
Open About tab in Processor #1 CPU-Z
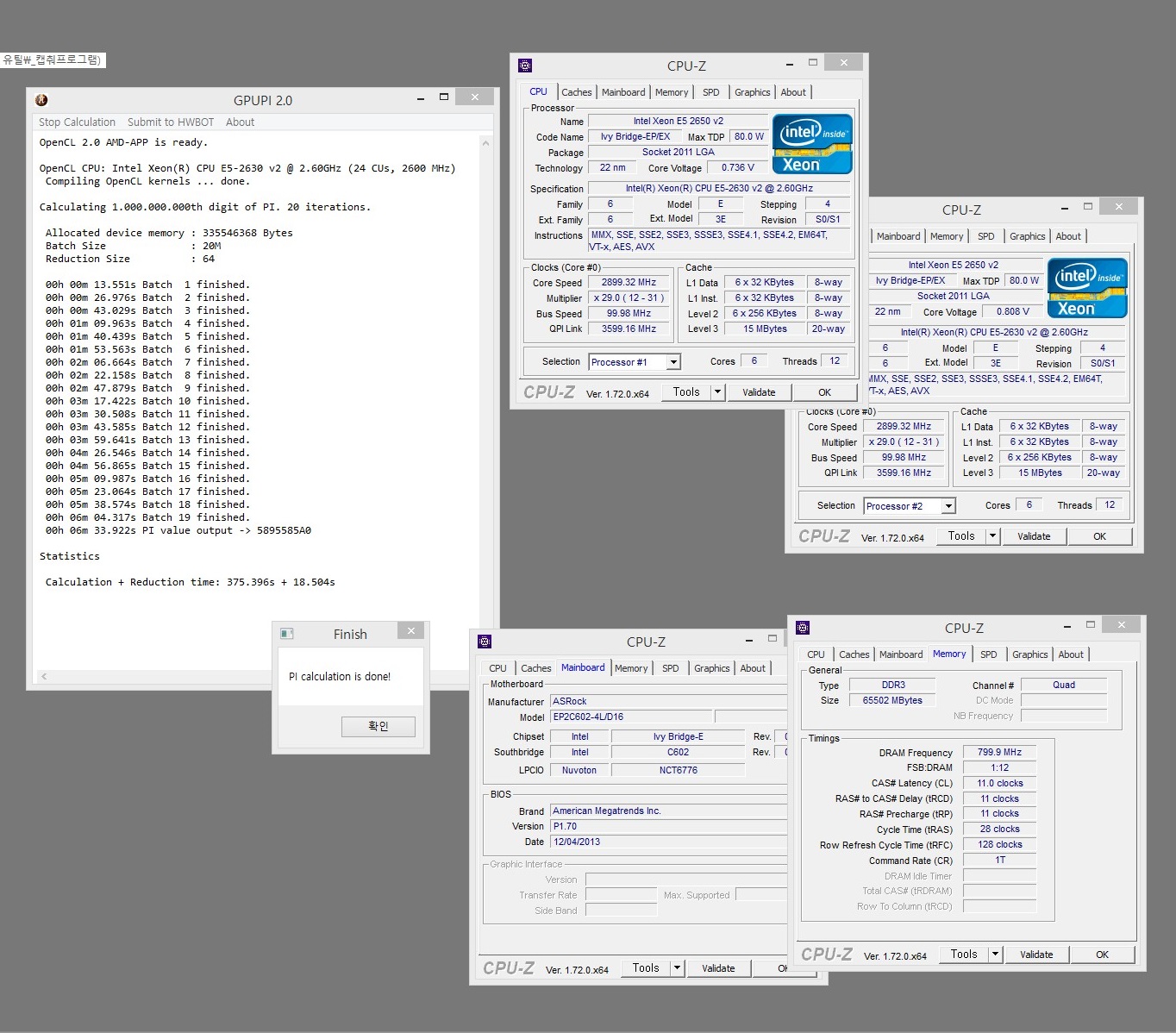(x=793, y=92)
